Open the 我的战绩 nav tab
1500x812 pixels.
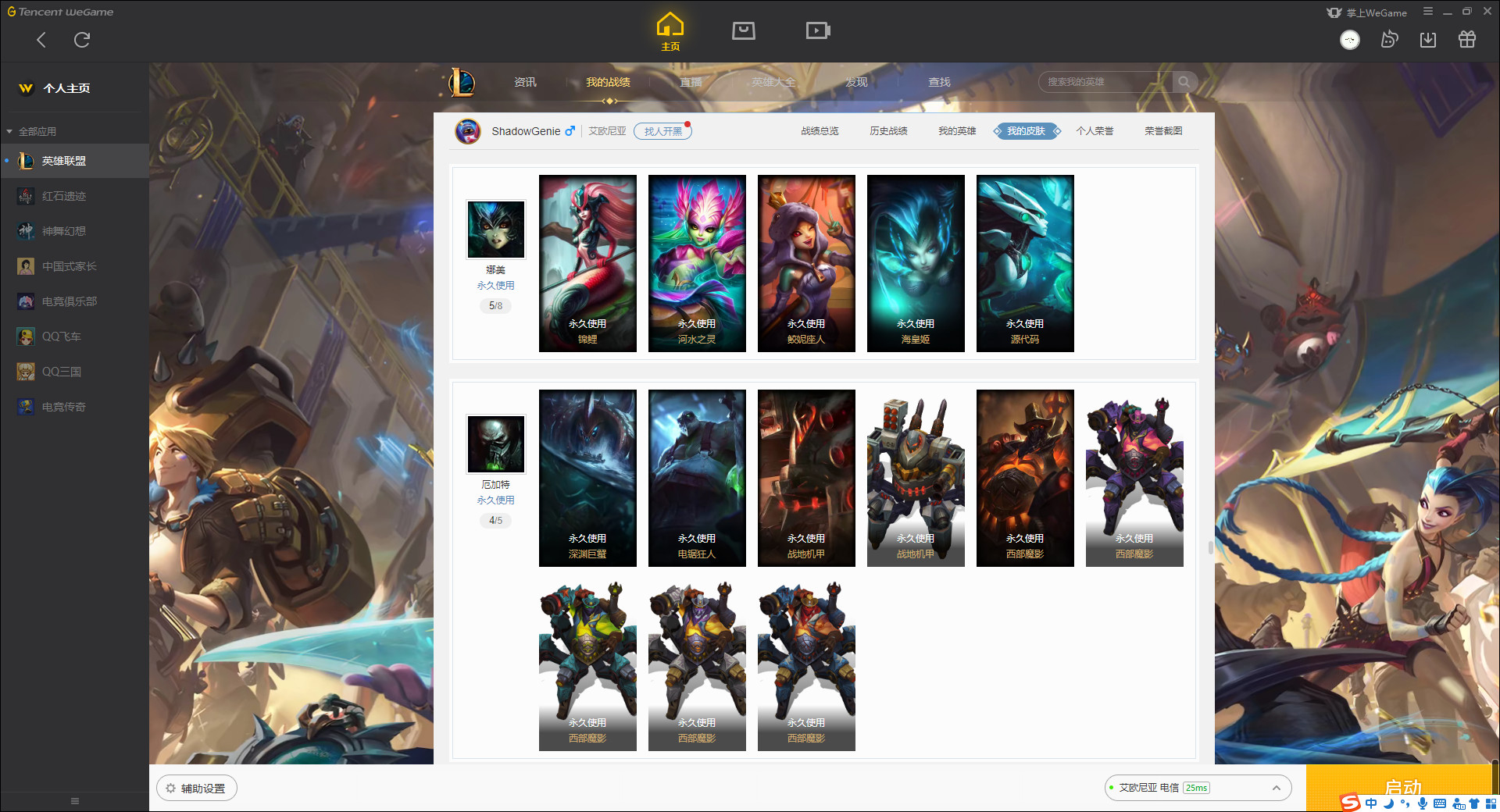point(608,82)
